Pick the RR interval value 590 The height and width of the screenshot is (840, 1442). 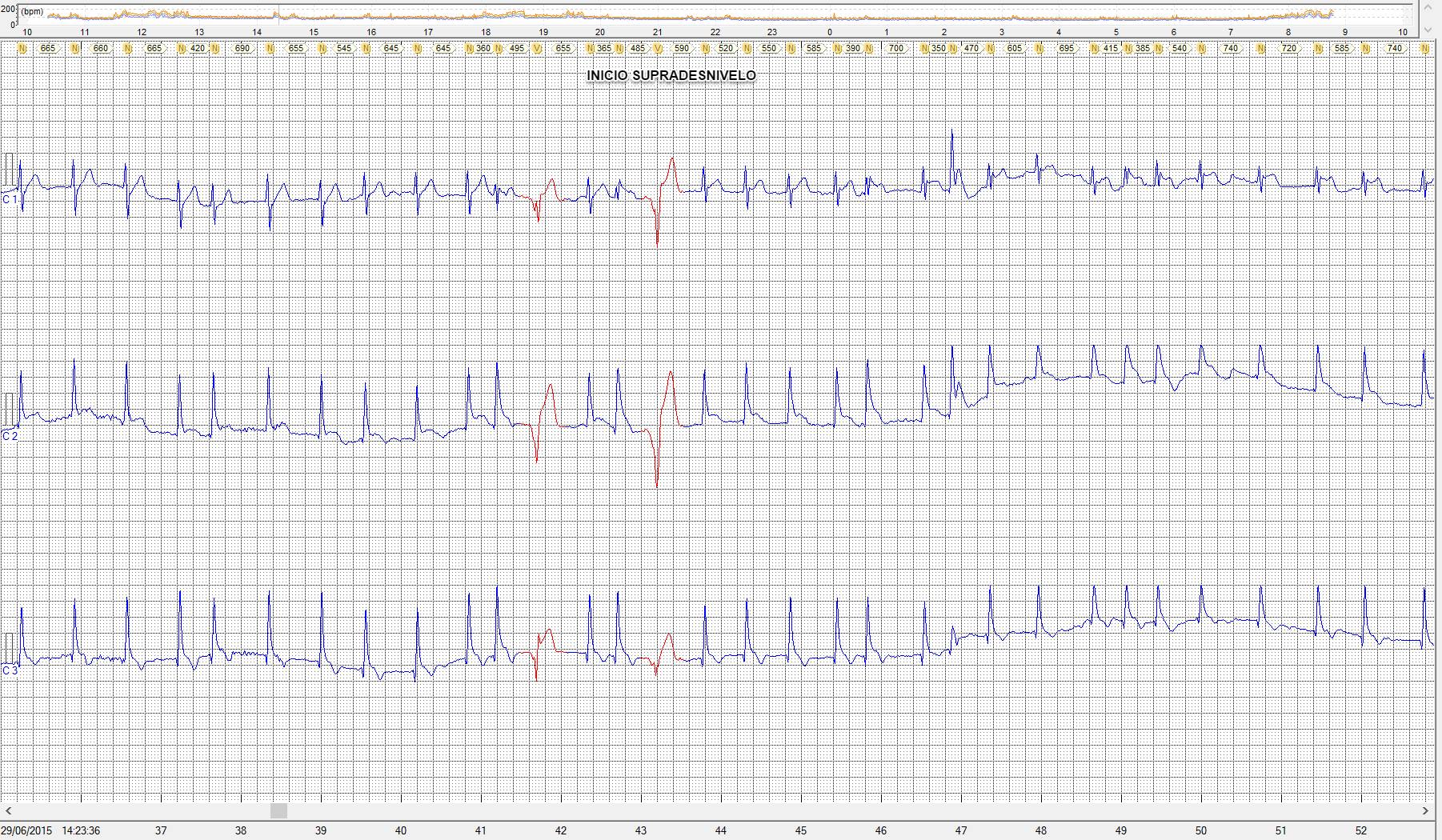coord(682,48)
